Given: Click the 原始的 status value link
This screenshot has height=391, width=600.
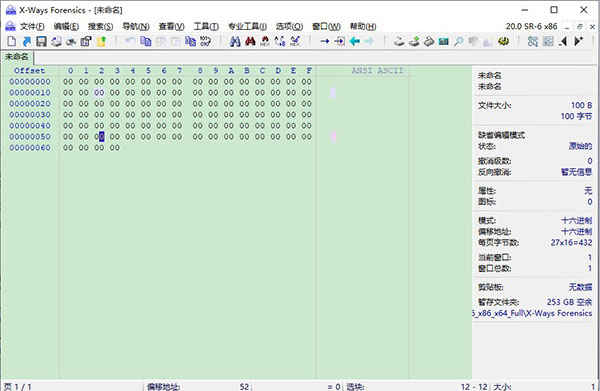Looking at the screenshot, I should pyautogui.click(x=580, y=146).
